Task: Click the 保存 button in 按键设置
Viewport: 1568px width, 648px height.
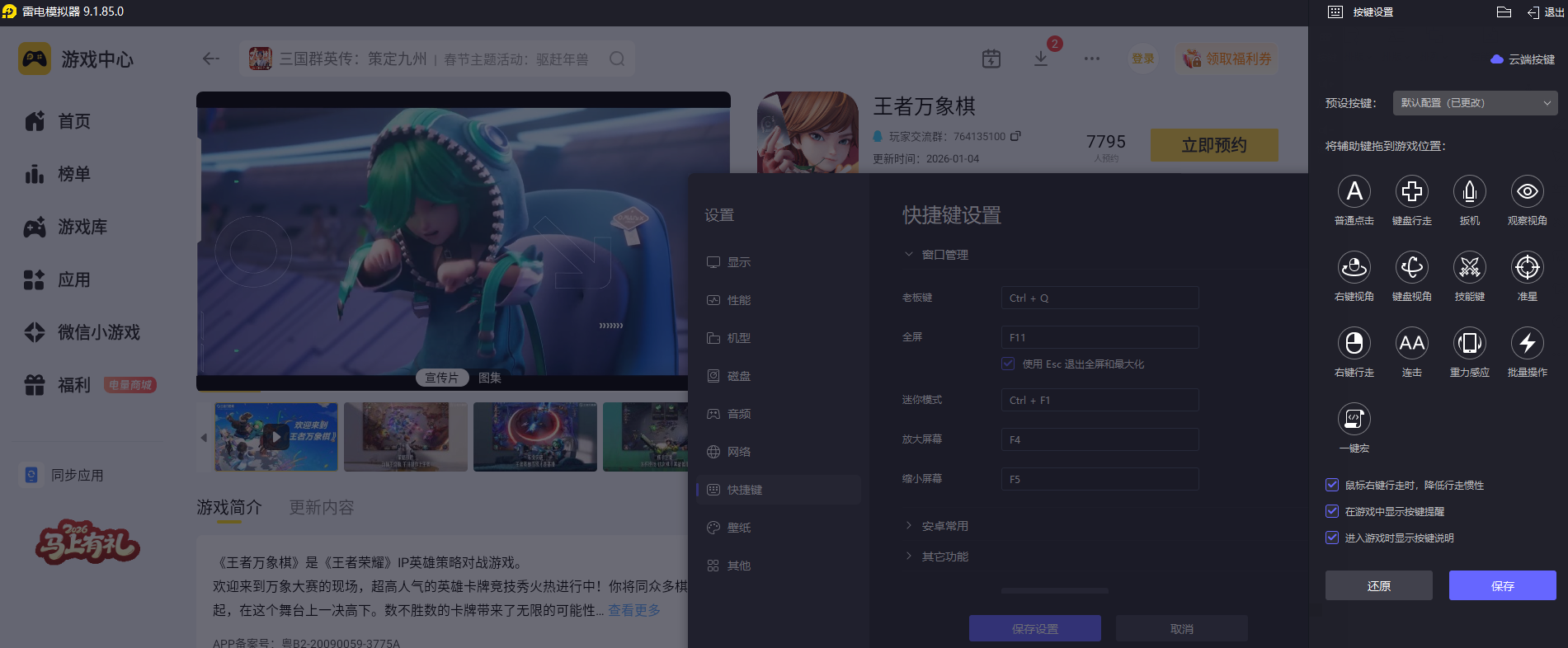Action: (1503, 585)
